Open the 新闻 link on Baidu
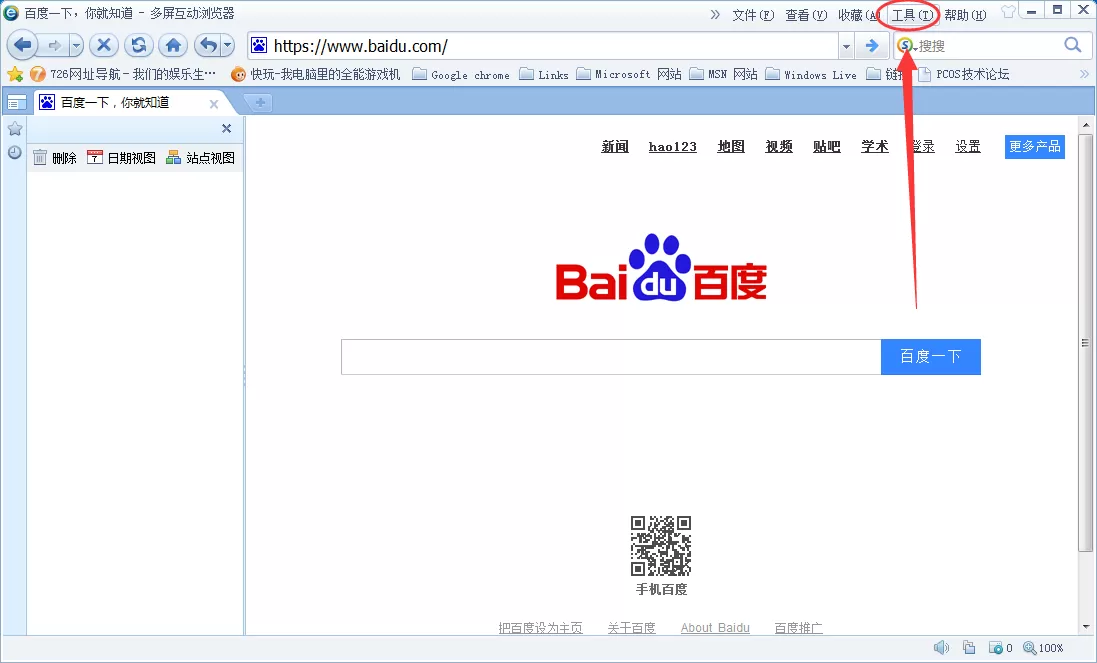 coord(615,146)
